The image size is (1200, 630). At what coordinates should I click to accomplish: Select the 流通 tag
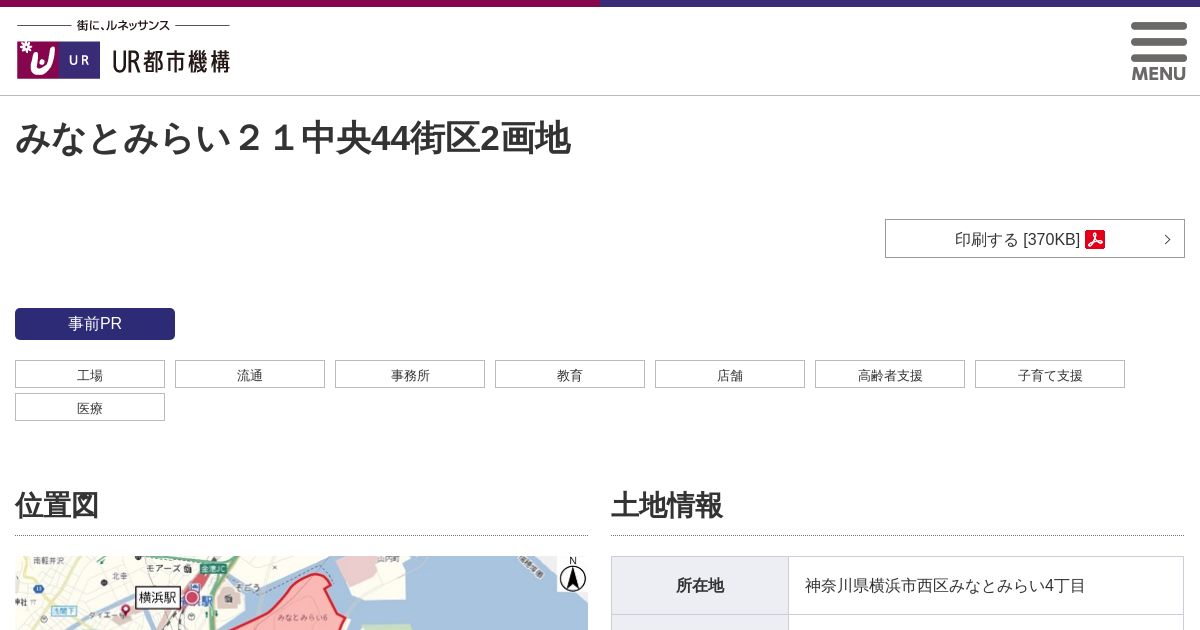[250, 375]
